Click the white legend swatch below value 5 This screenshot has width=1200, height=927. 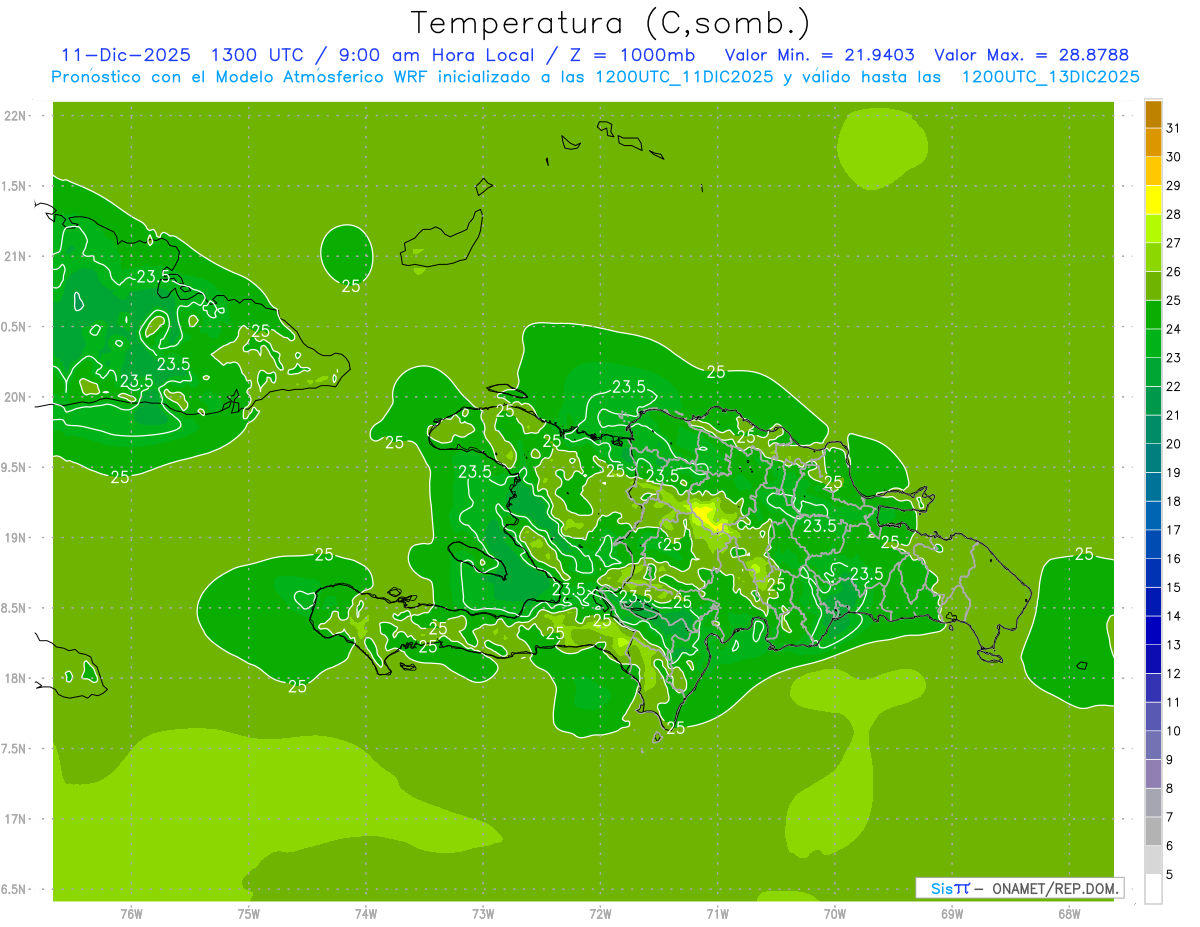pos(1153,889)
